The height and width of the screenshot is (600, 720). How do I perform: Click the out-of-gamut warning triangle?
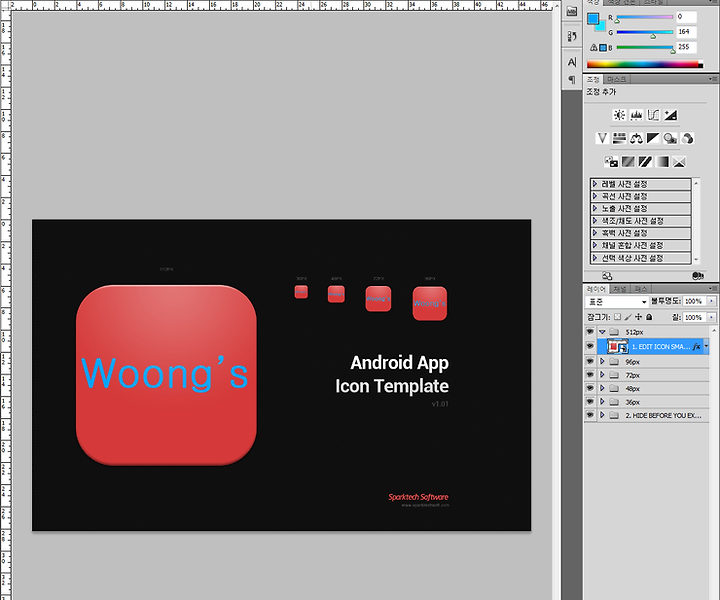594,47
